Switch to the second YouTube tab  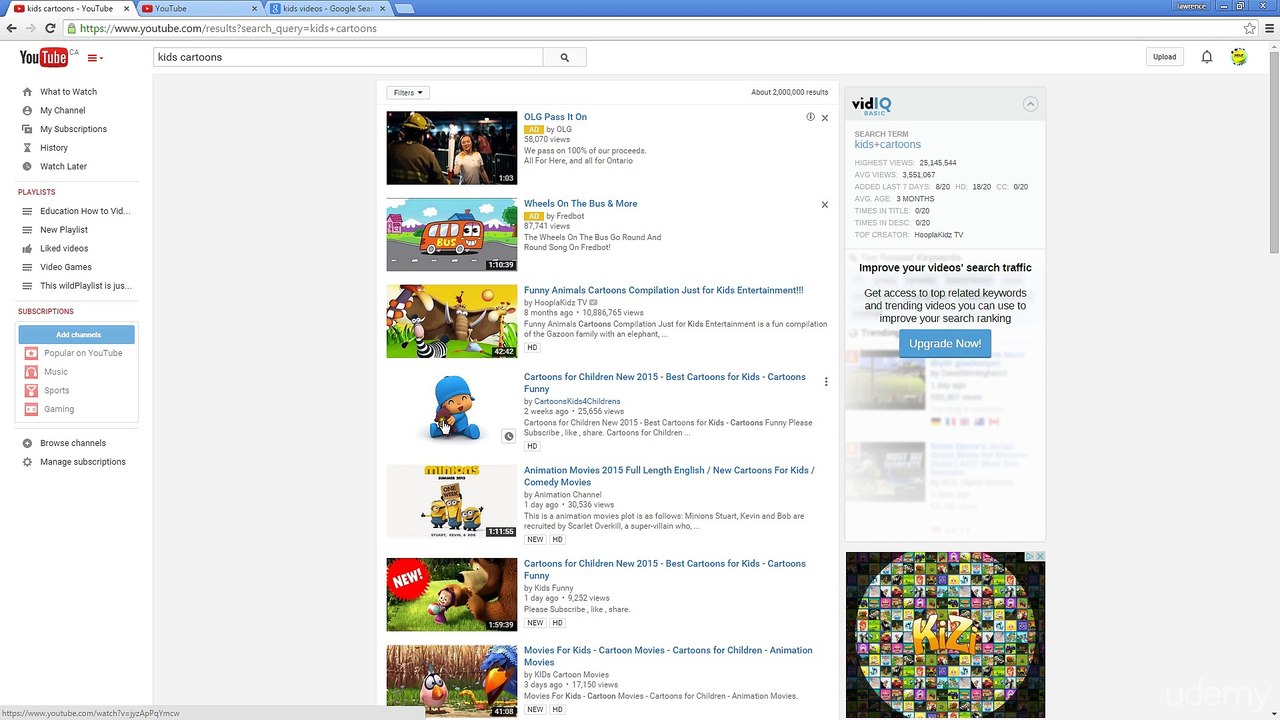pos(197,8)
